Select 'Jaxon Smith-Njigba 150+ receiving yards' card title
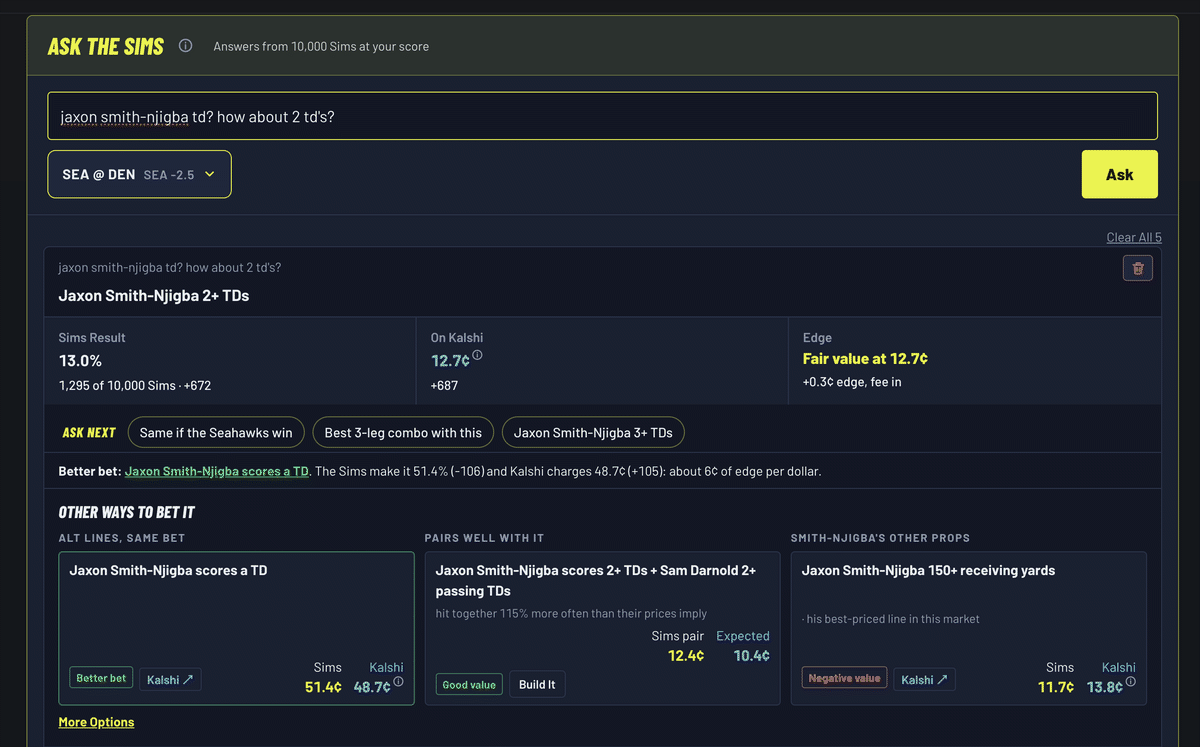1200x747 pixels. [928, 570]
